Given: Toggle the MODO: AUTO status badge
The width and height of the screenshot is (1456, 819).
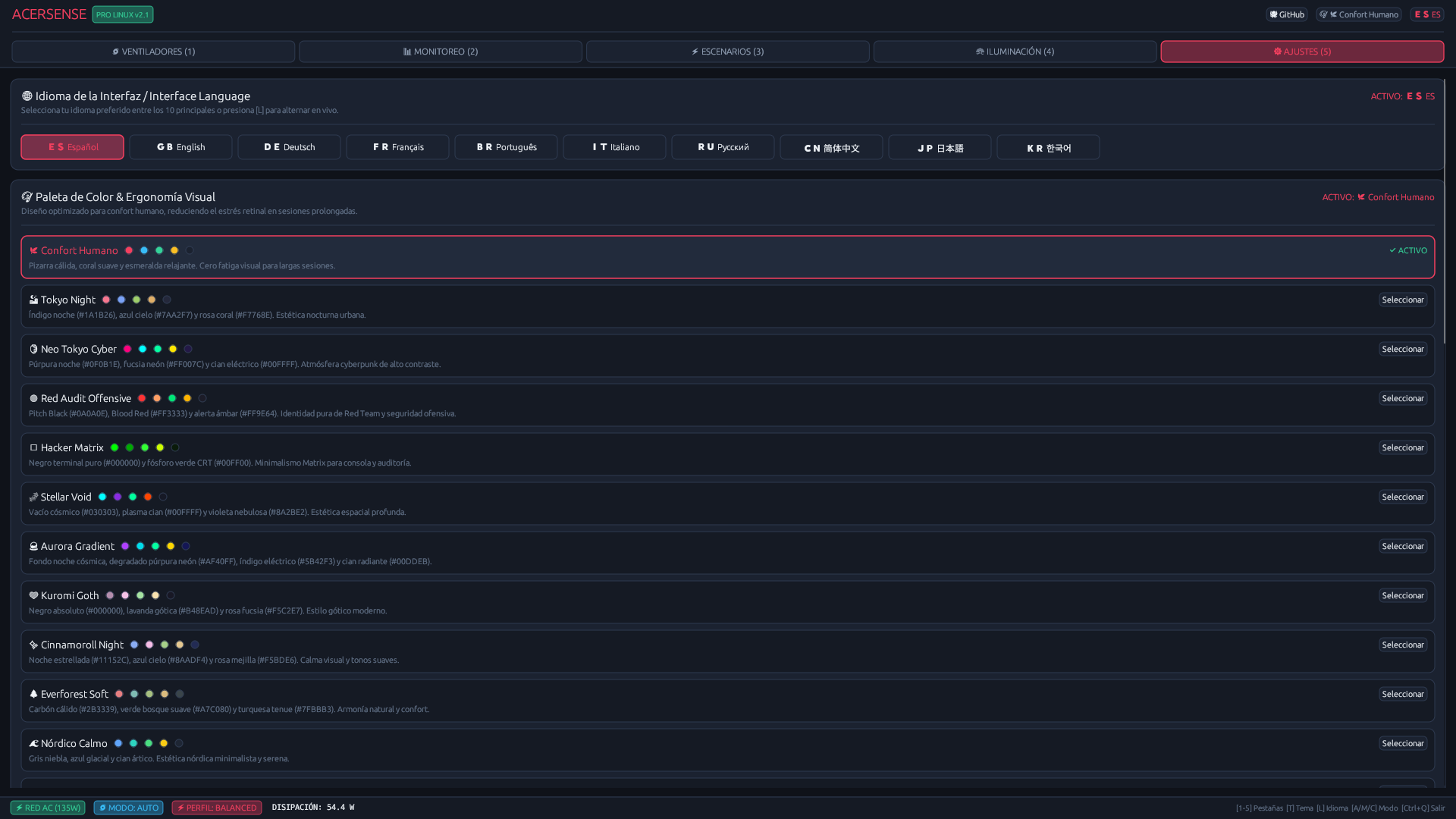Looking at the screenshot, I should (x=128, y=808).
